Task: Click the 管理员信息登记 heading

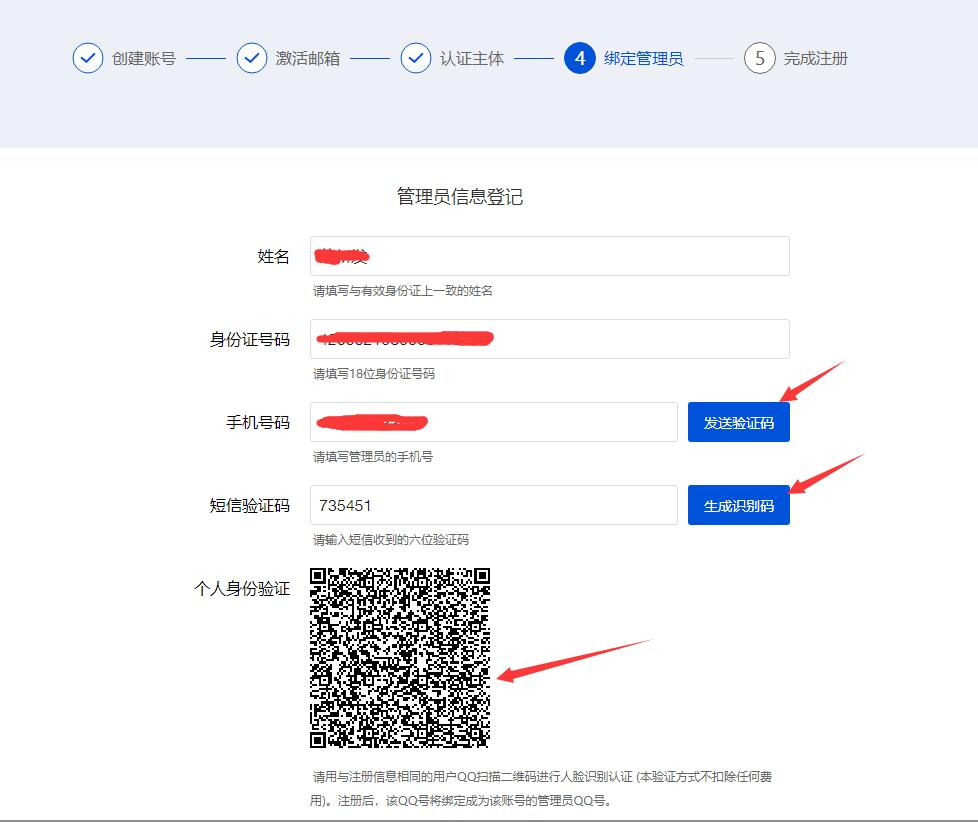Action: click(x=460, y=196)
